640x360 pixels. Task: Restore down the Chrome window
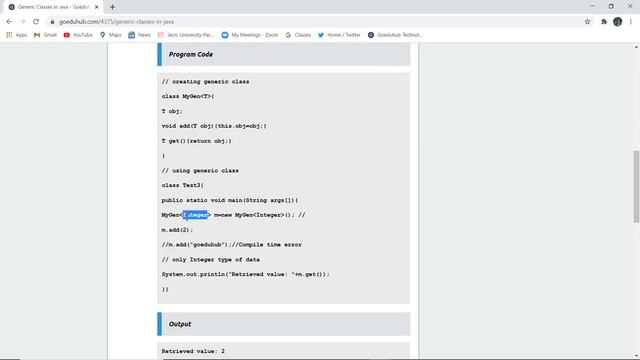click(x=611, y=6)
